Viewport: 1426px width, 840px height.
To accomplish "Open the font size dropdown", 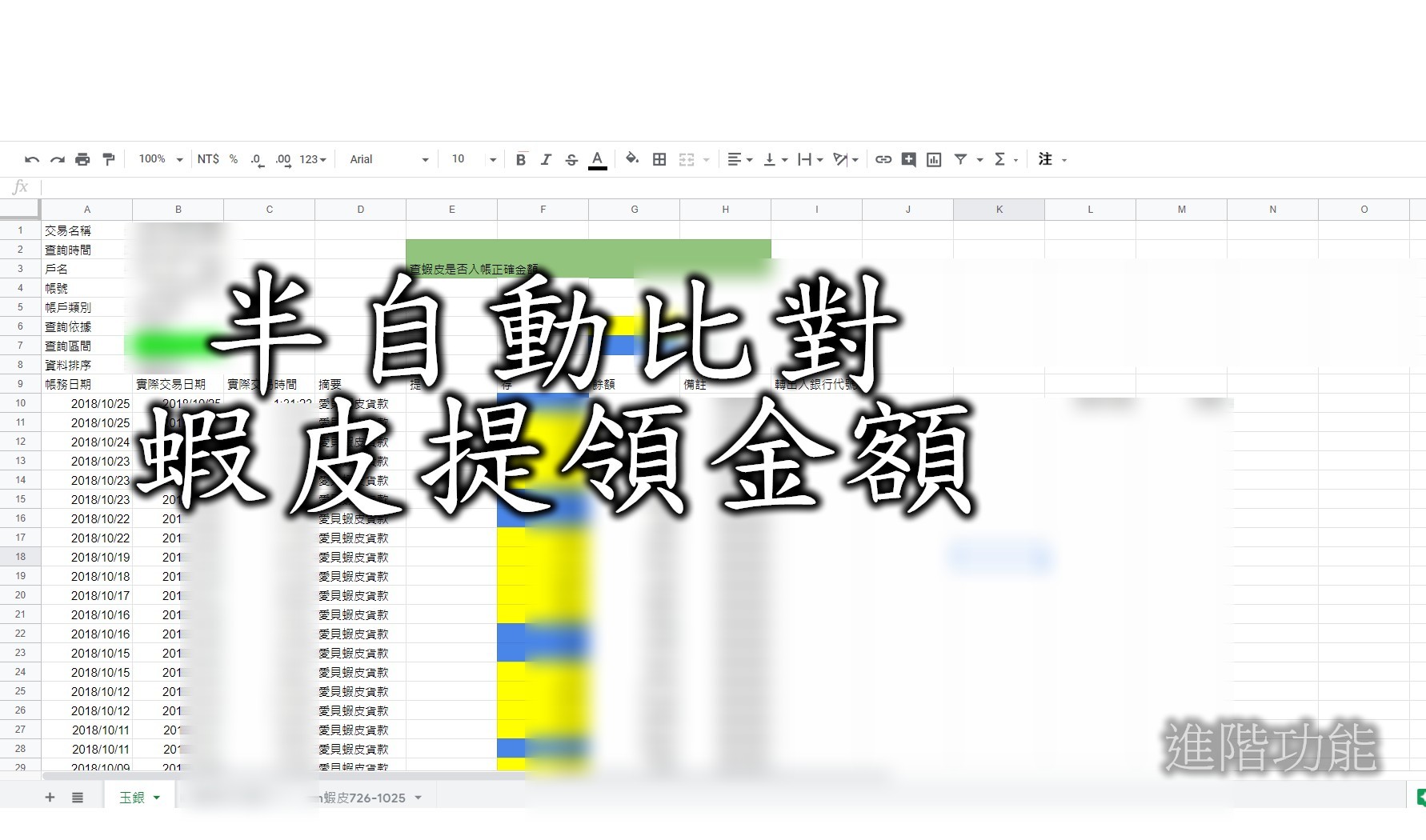I will click(x=471, y=159).
